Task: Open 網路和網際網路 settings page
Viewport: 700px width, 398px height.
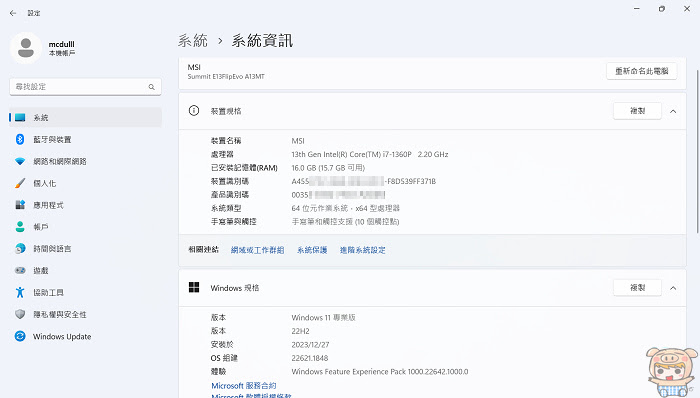Action: (x=85, y=161)
